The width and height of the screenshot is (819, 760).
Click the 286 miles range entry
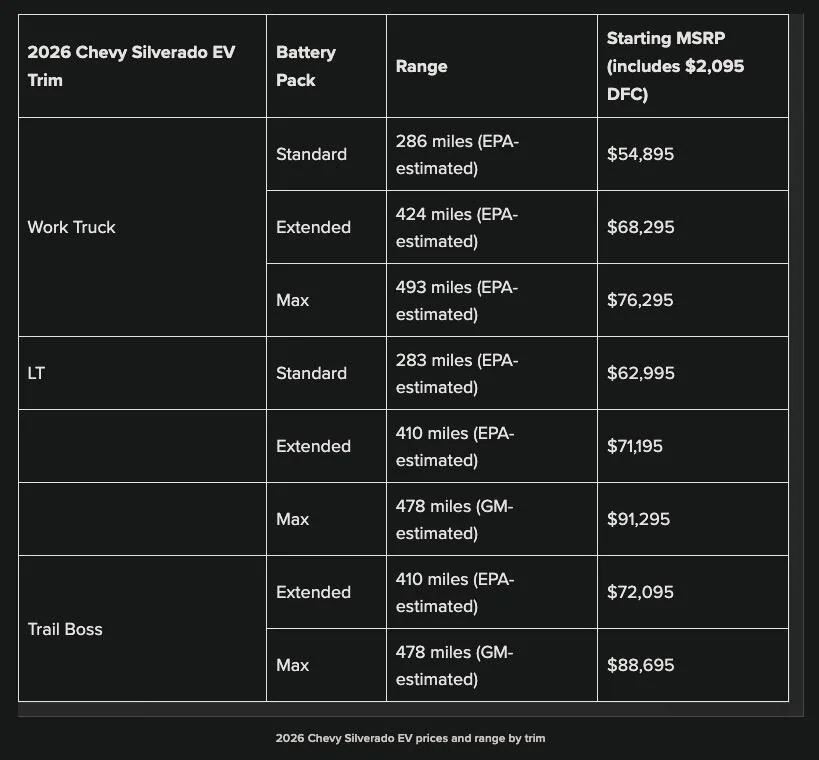tap(492, 154)
